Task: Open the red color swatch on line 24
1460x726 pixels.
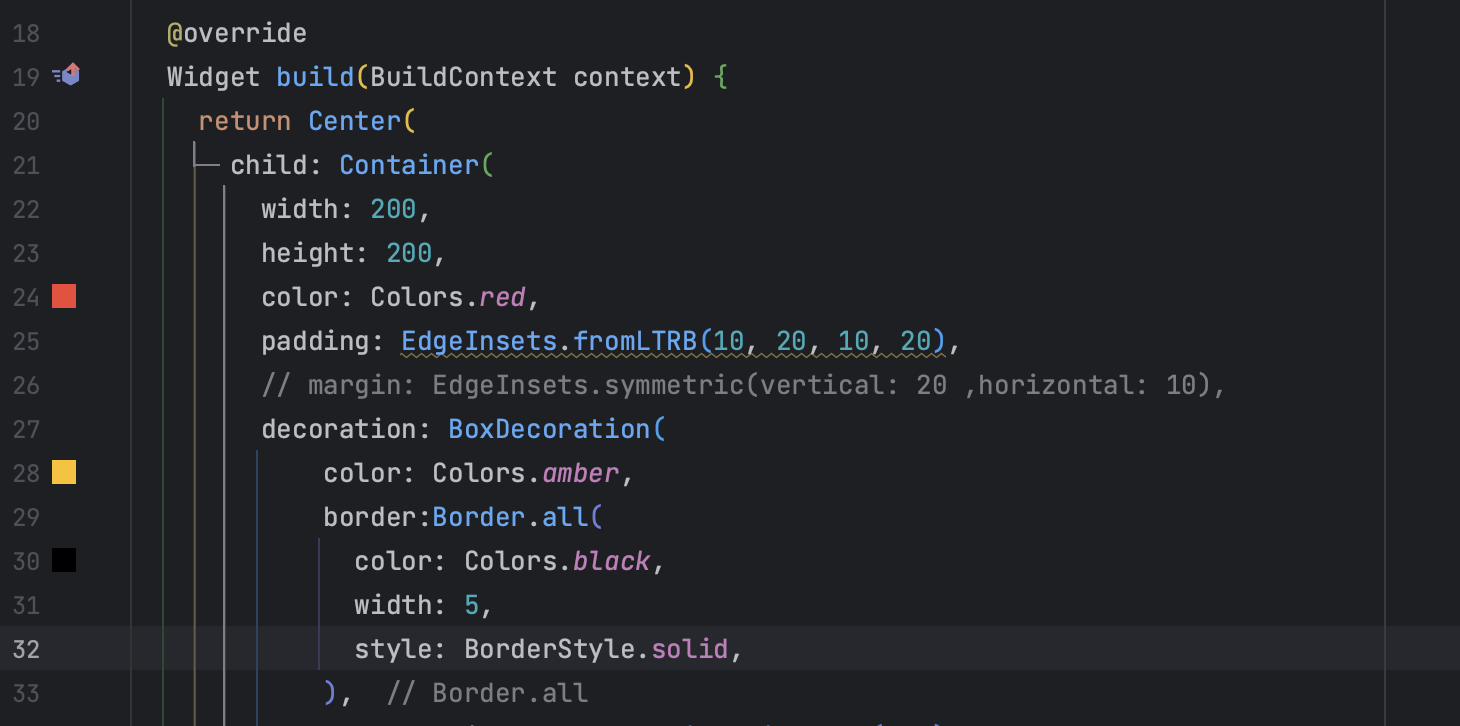Action: point(64,296)
